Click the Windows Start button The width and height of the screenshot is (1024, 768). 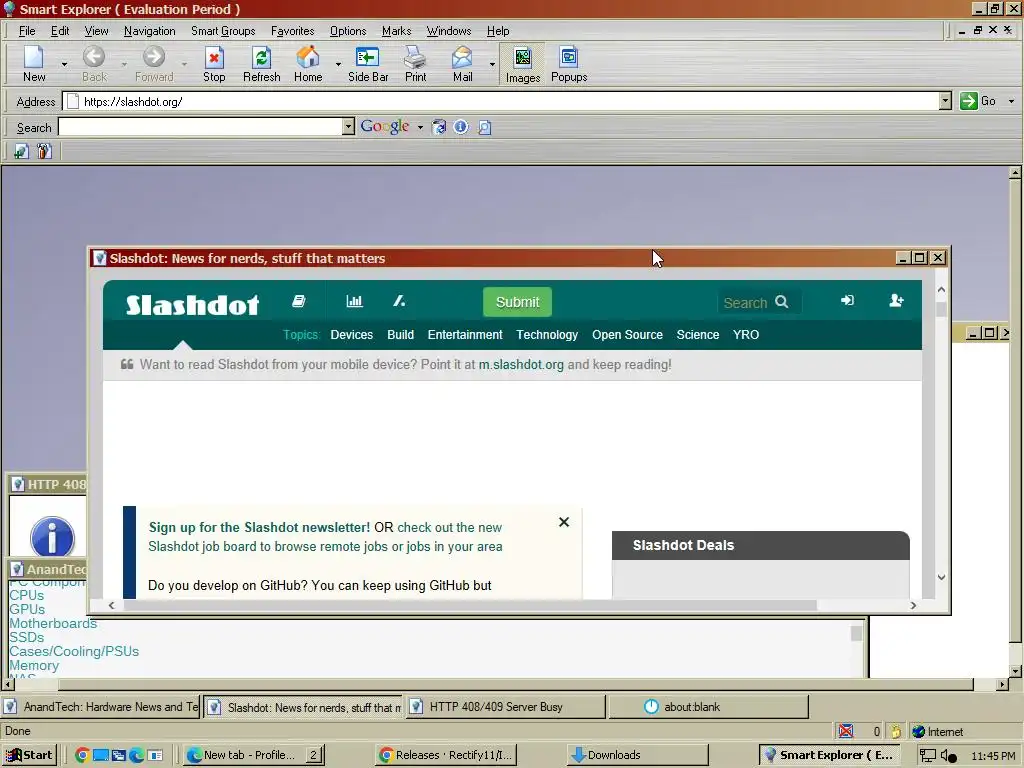(29, 755)
